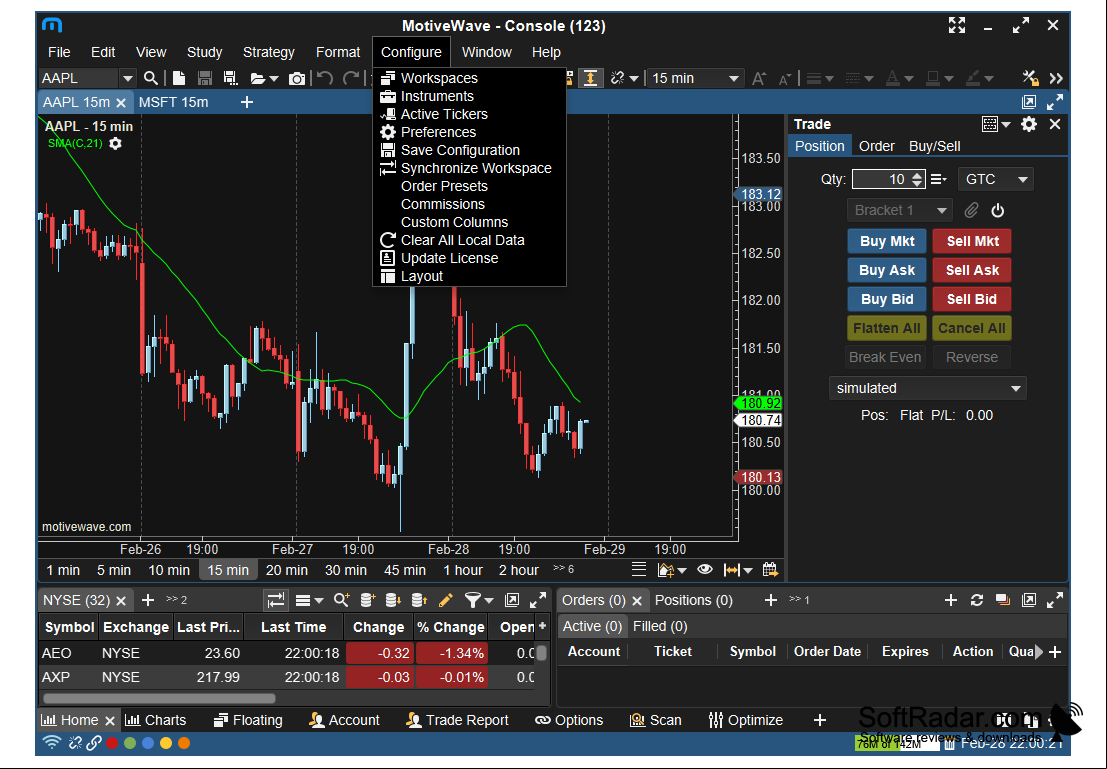
Task: Click the Sell Mkt button
Action: pyautogui.click(x=972, y=242)
